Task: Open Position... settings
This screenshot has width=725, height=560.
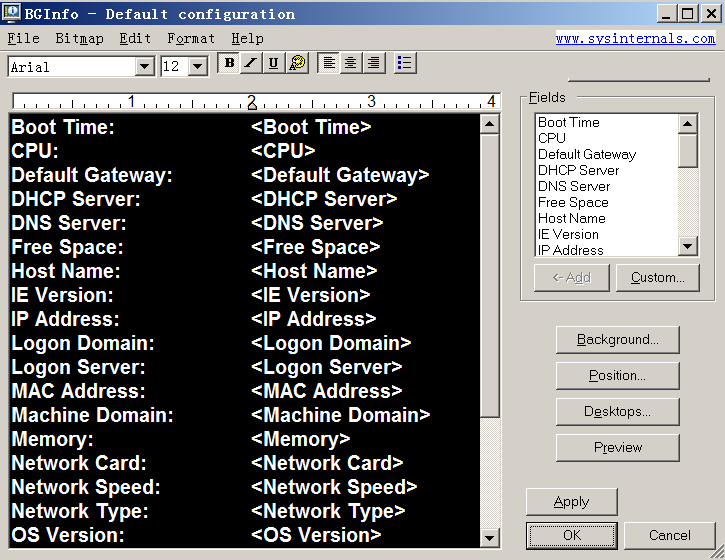Action: click(618, 375)
